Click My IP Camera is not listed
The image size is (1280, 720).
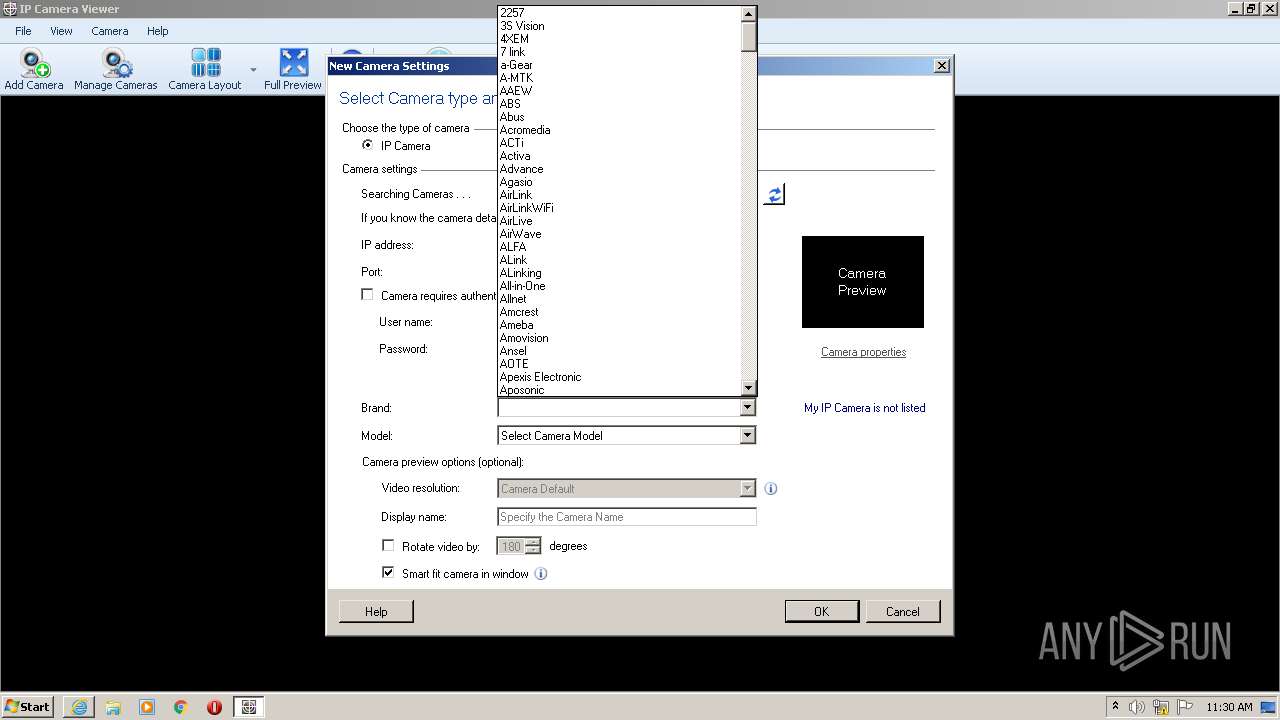click(x=865, y=408)
